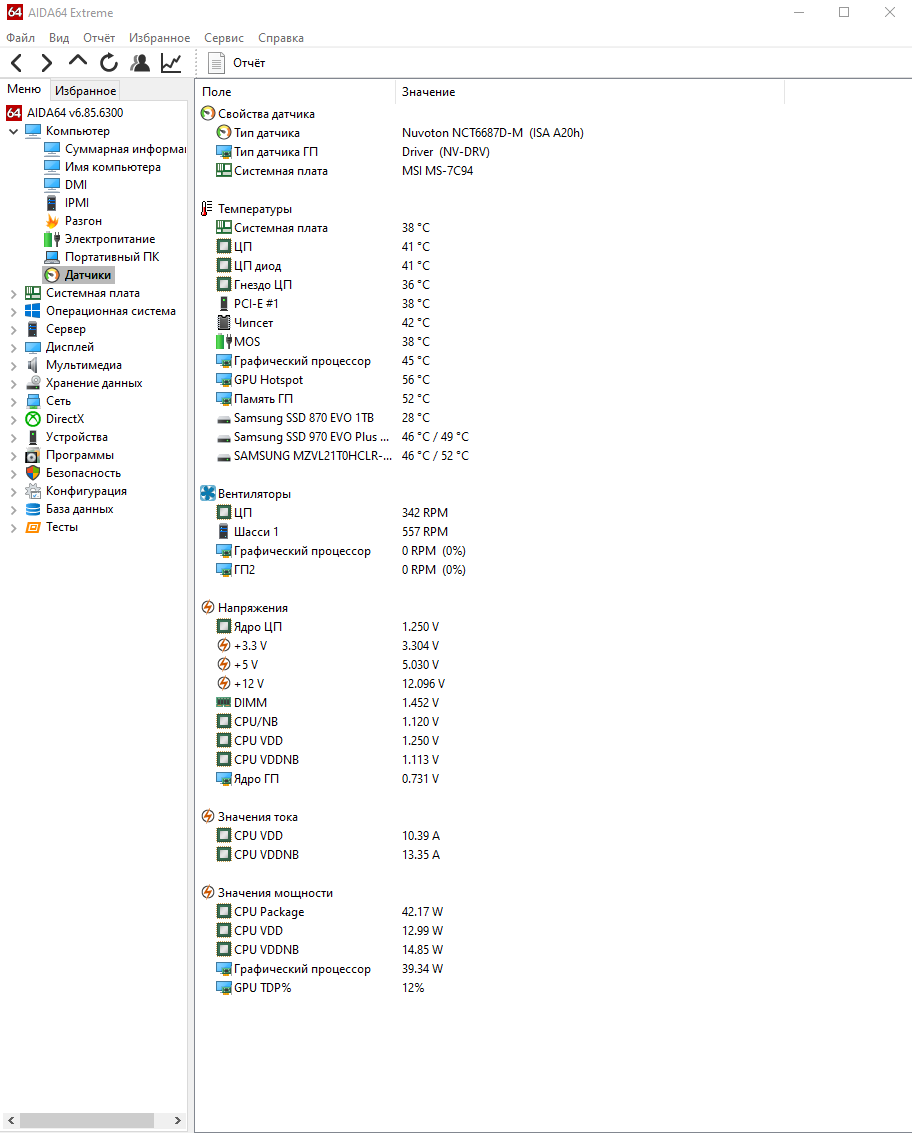This screenshot has height=1133, width=912.
Task: Refresh the sensor readings
Action: coord(109,63)
